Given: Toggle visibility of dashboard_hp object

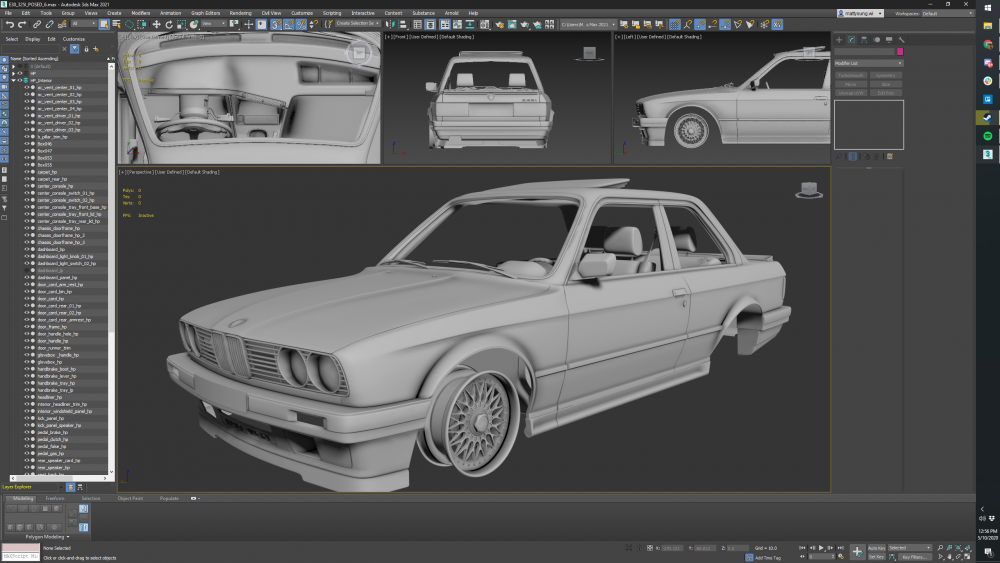Looking at the screenshot, I should point(27,249).
